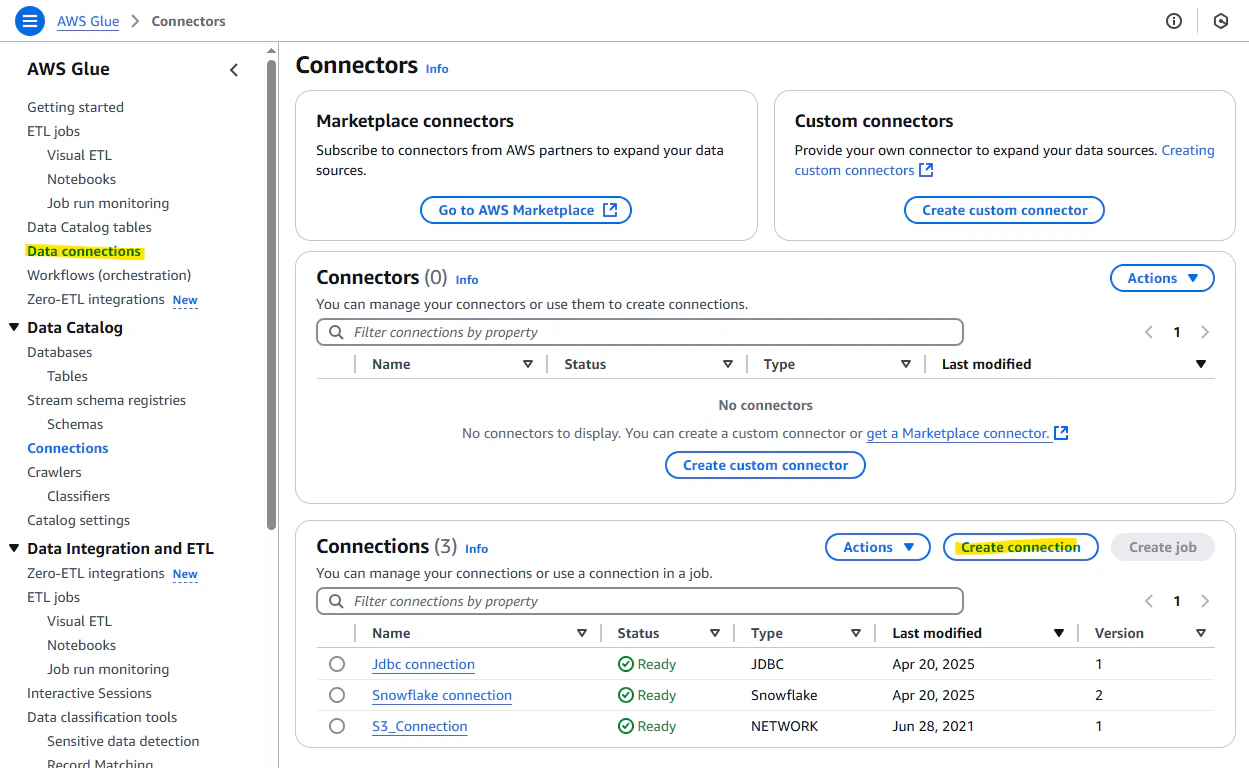Click AWS Glue breadcrumb link
The width and height of the screenshot is (1249, 768).
point(88,21)
